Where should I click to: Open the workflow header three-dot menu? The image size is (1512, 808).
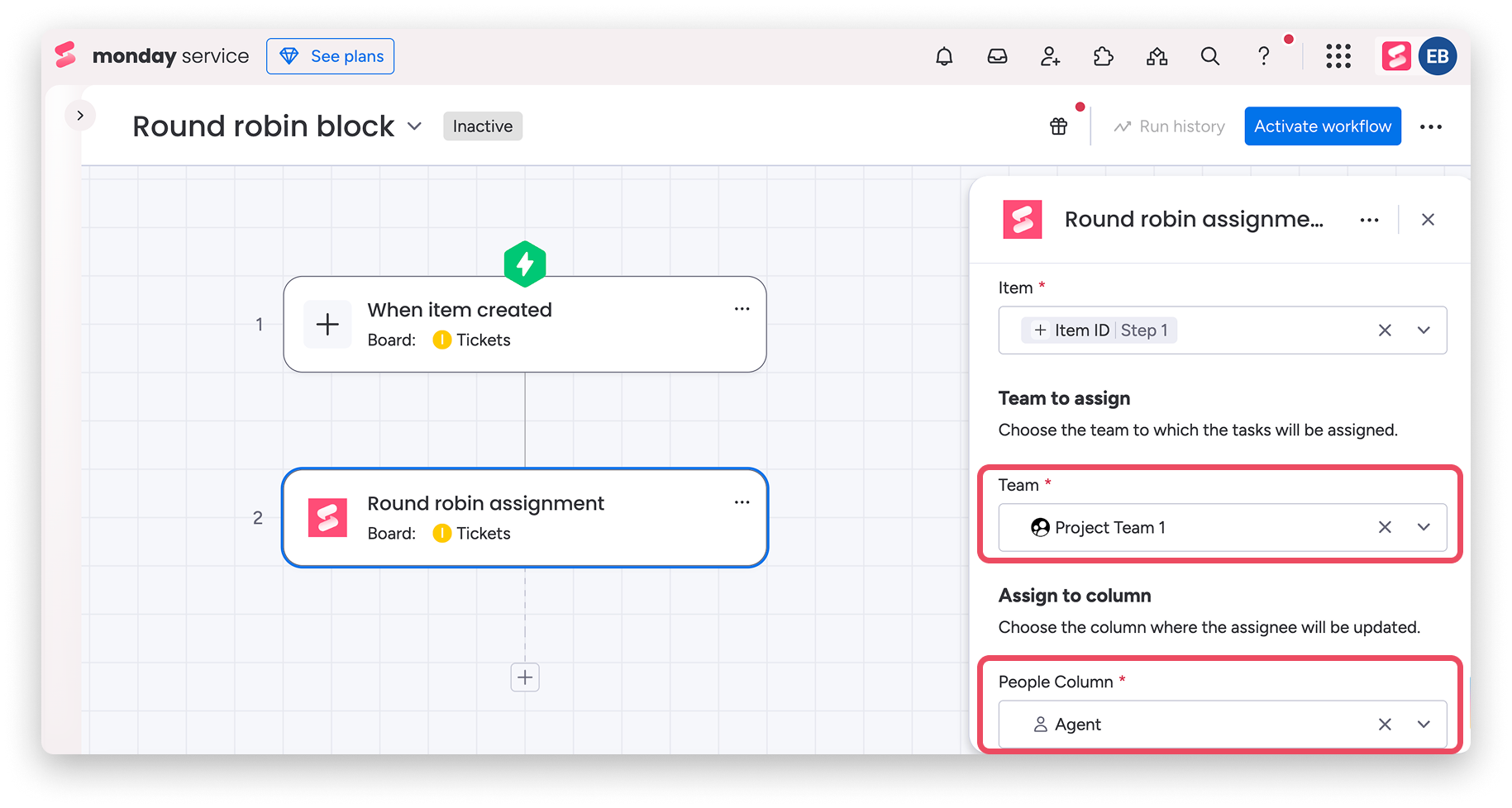[1431, 126]
